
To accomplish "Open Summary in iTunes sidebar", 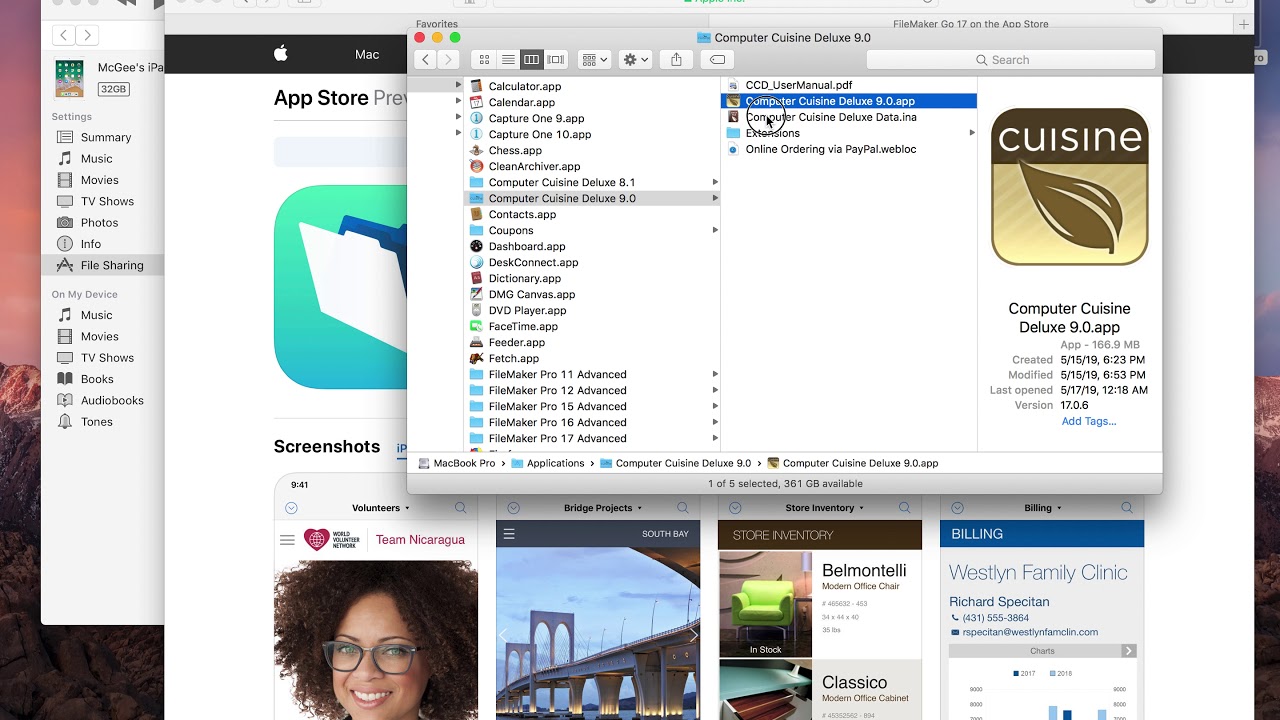I will (105, 137).
